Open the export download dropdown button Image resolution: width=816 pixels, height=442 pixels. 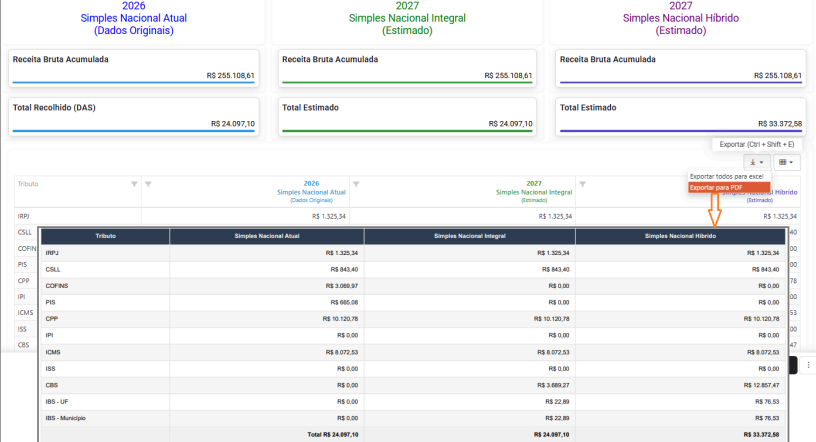coord(757,162)
